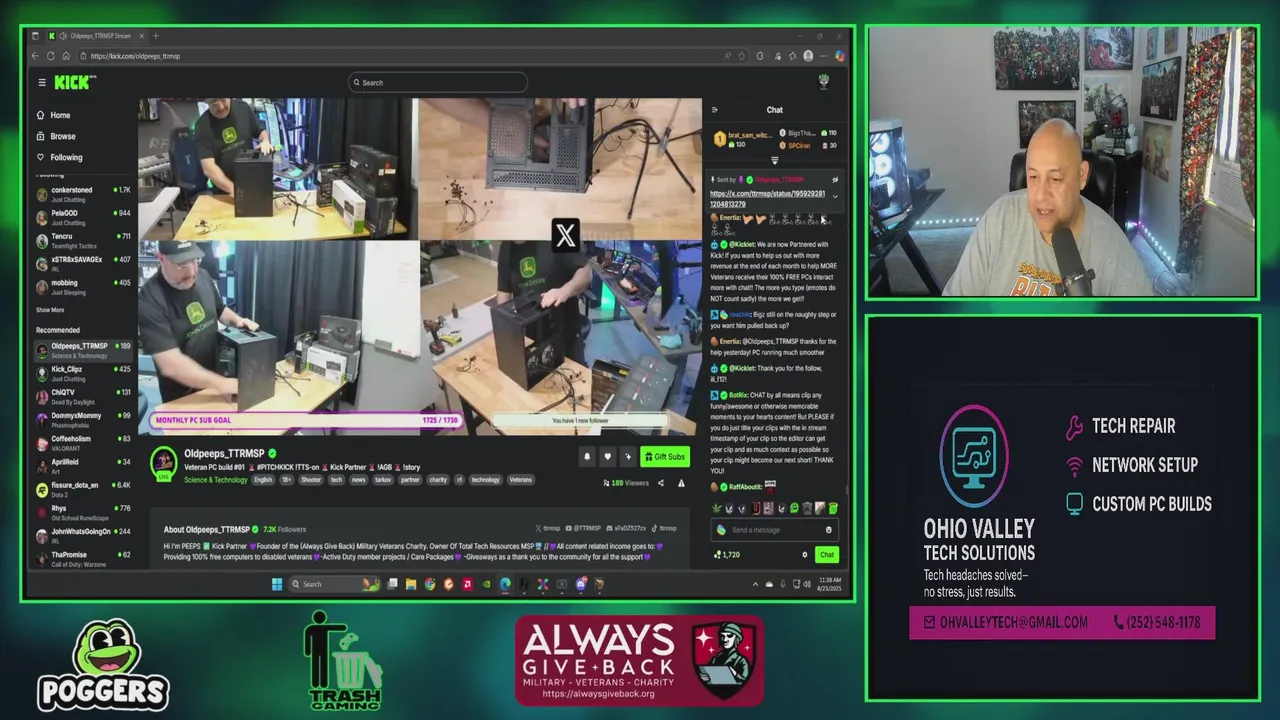
Task: Select the English tag
Action: coord(263,480)
